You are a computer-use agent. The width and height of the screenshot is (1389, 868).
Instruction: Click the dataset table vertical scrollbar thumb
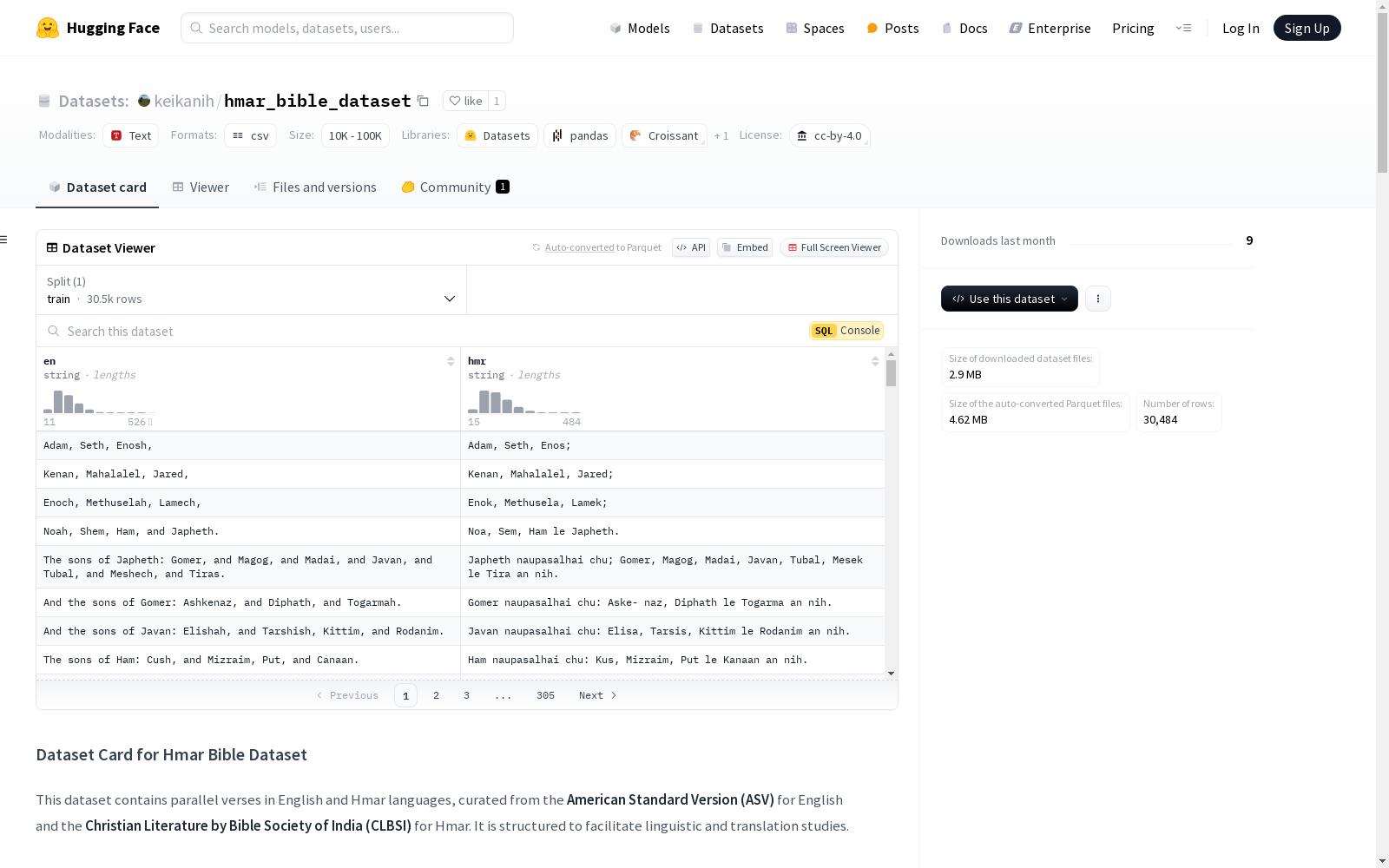click(891, 373)
